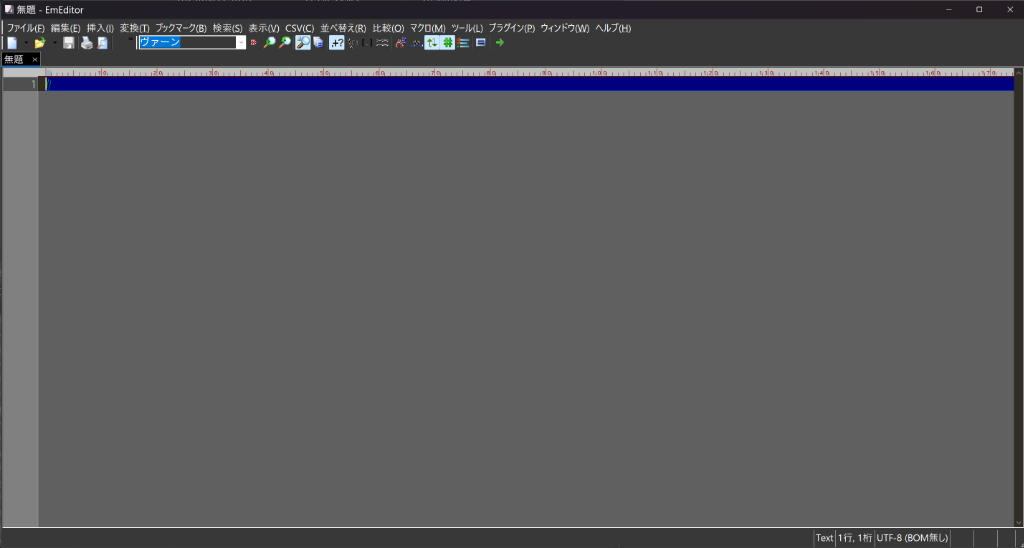The image size is (1024, 548).
Task: Click the 1行, 1桁 position indicator
Action: click(854, 538)
